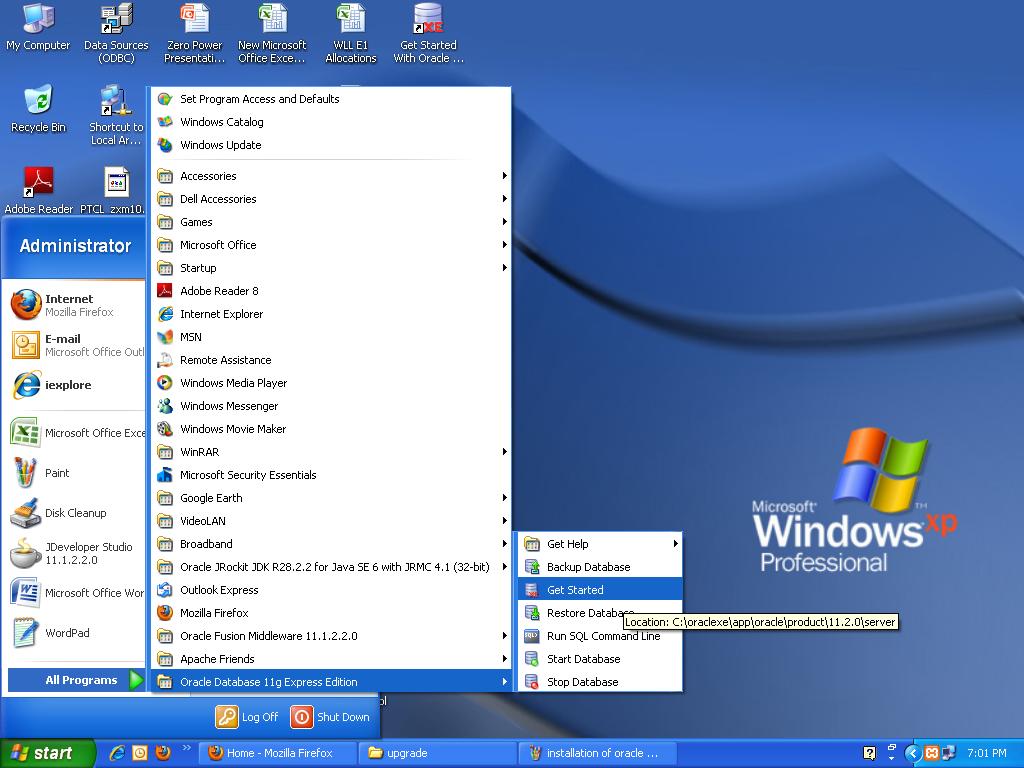1024x768 pixels.
Task: Open Data Sources (ODBC) desktop icon
Action: pos(116,33)
